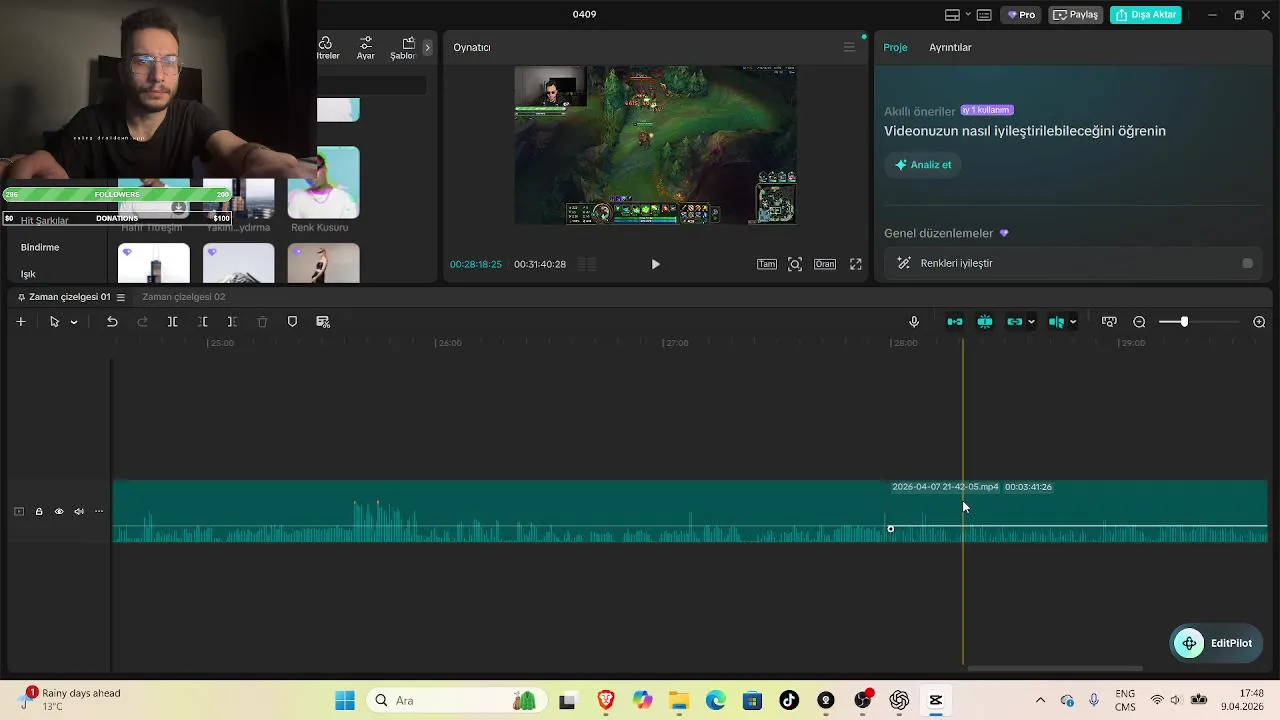
Task: Click the Paylaş share button
Action: pos(1076,15)
